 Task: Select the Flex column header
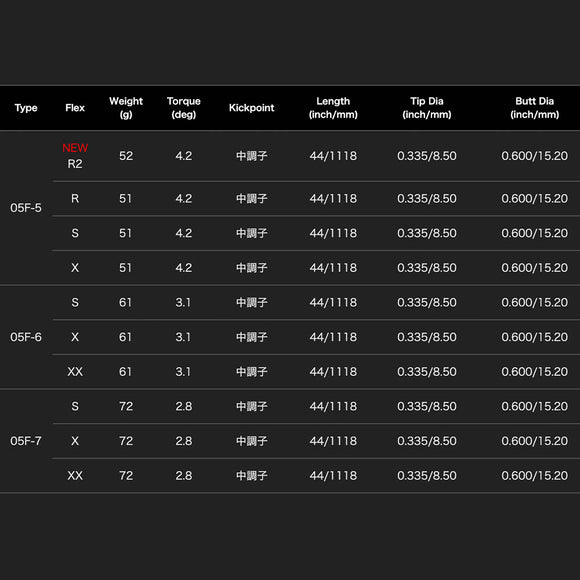coord(75,108)
